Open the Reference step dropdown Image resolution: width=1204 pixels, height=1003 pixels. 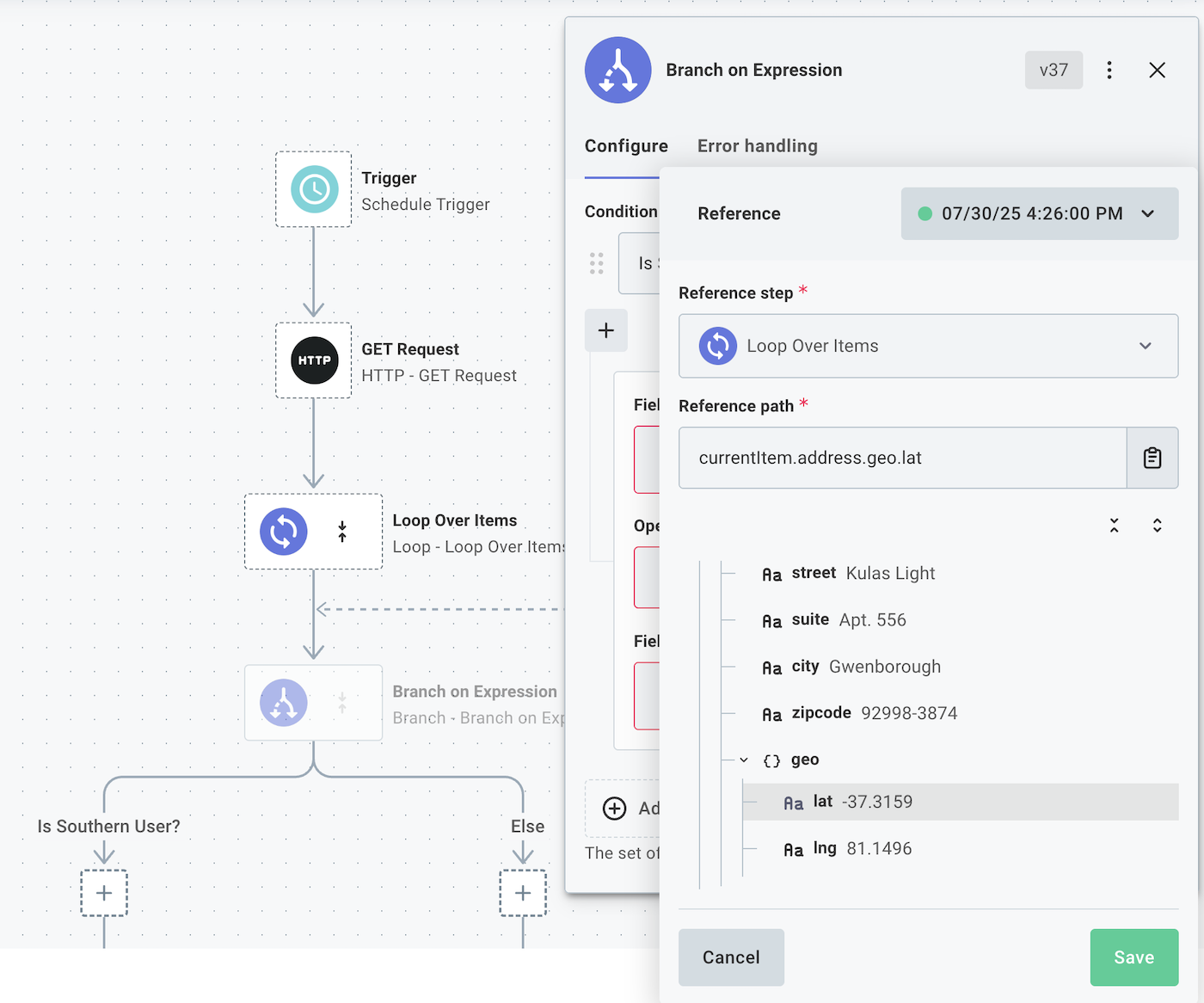point(928,346)
